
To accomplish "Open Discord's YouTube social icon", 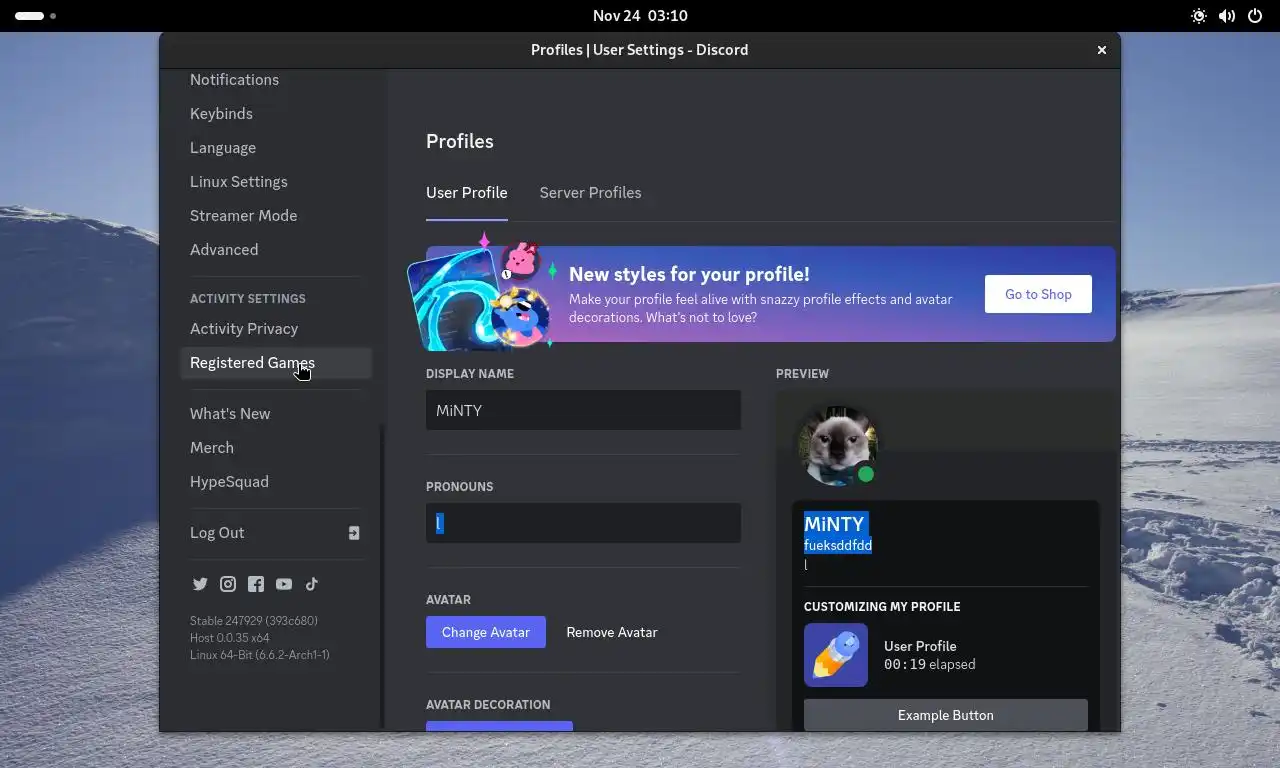I will pyautogui.click(x=284, y=584).
